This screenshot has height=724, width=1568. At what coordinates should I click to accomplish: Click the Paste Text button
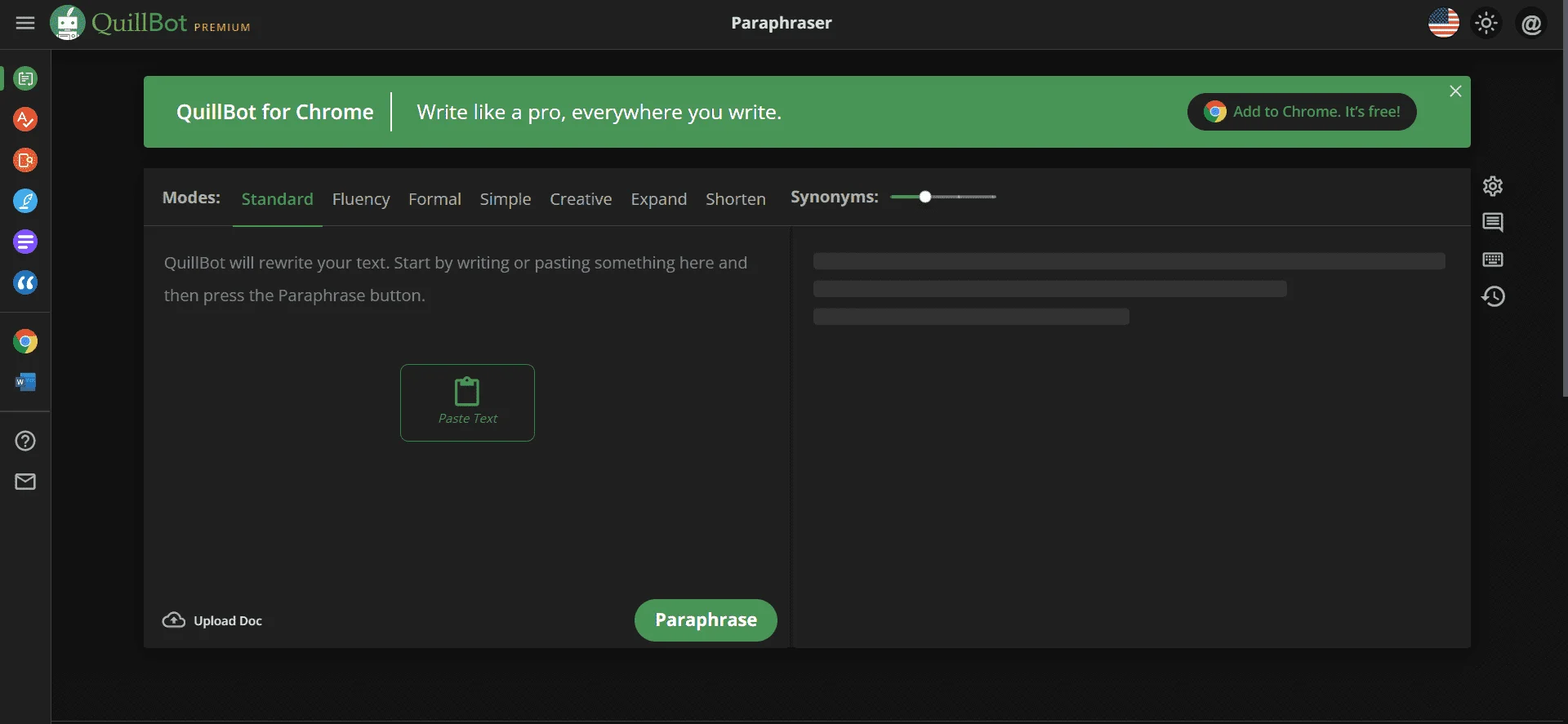coord(467,402)
